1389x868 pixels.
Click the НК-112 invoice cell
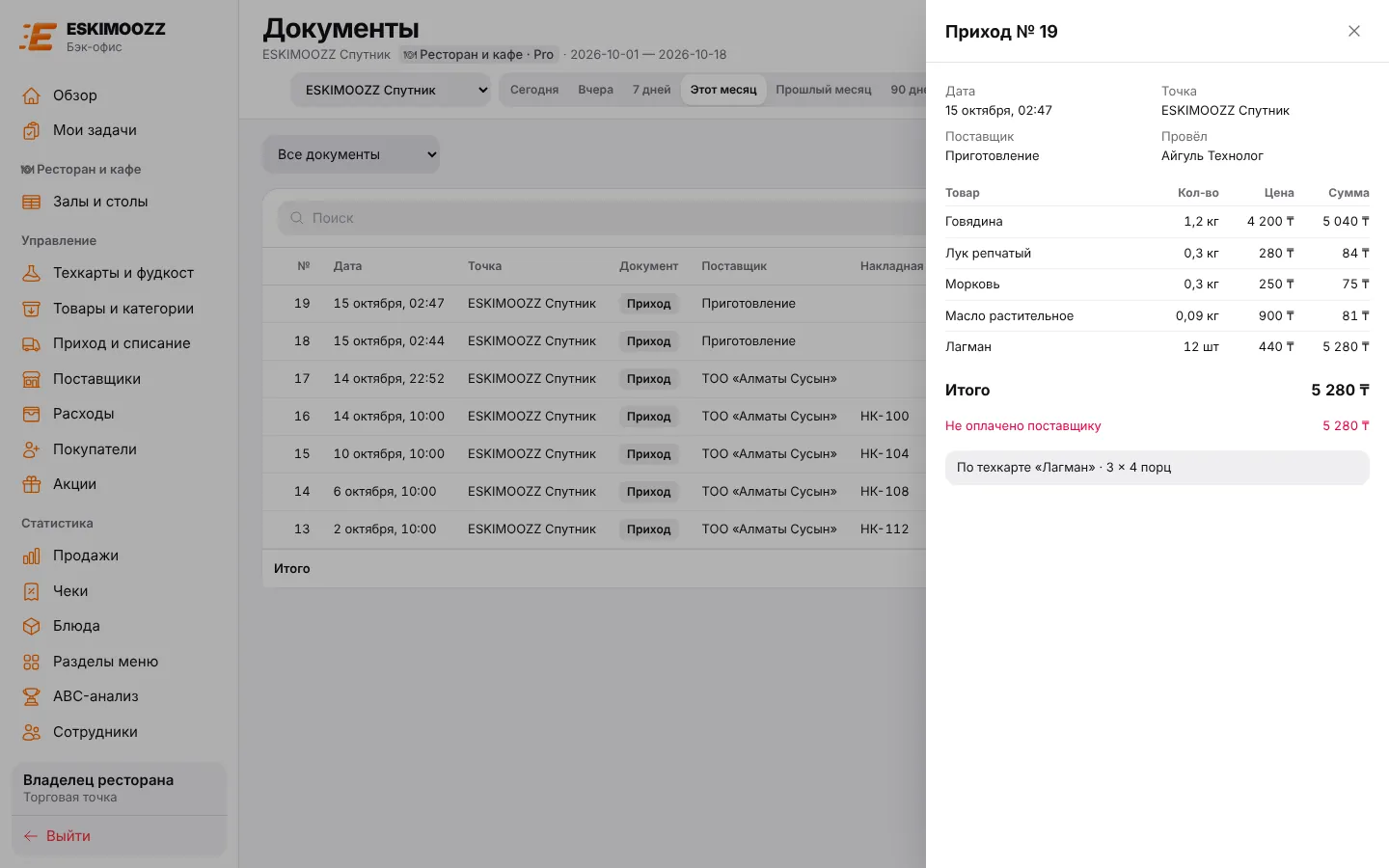[885, 529]
